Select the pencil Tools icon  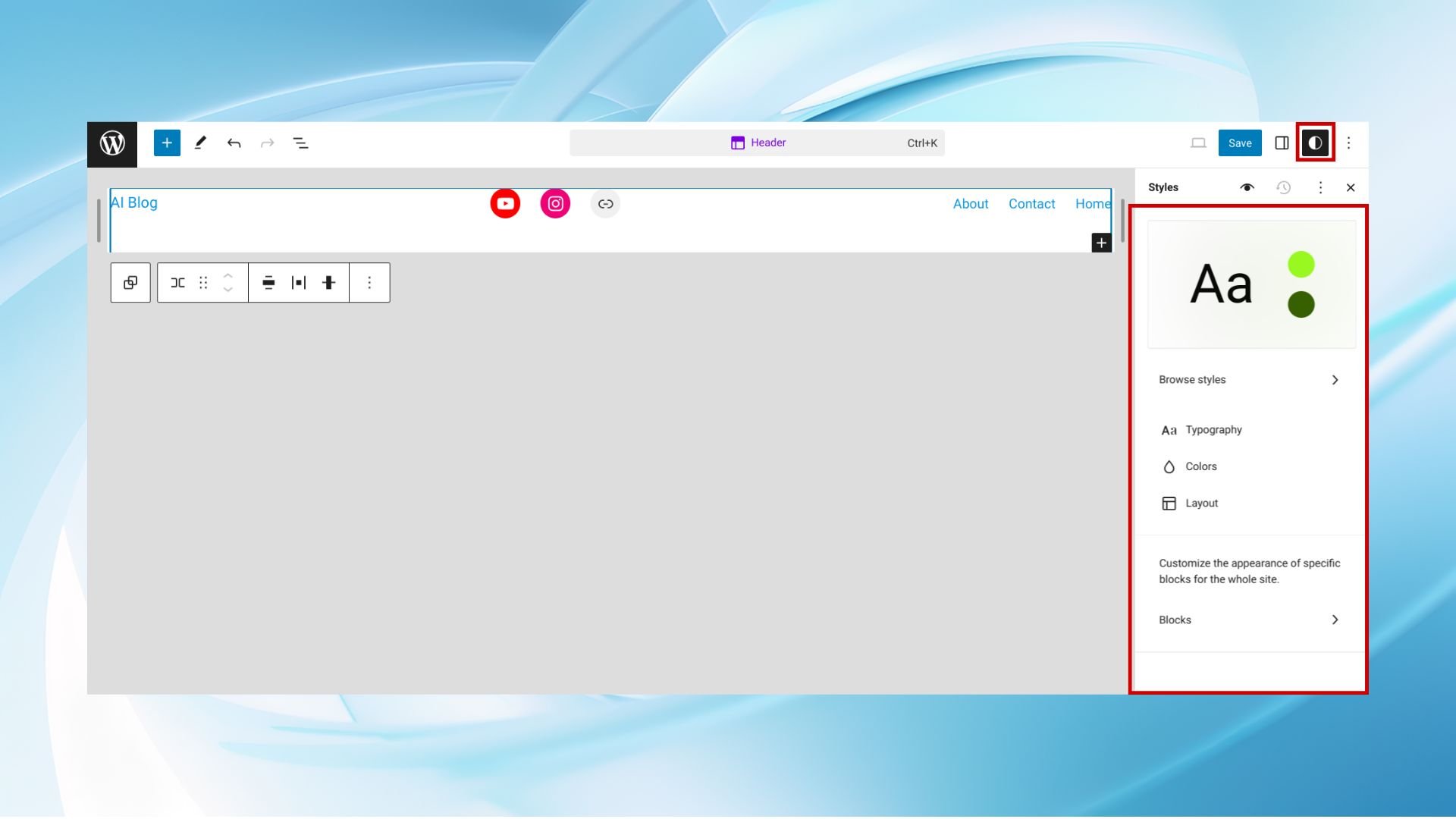click(x=200, y=143)
